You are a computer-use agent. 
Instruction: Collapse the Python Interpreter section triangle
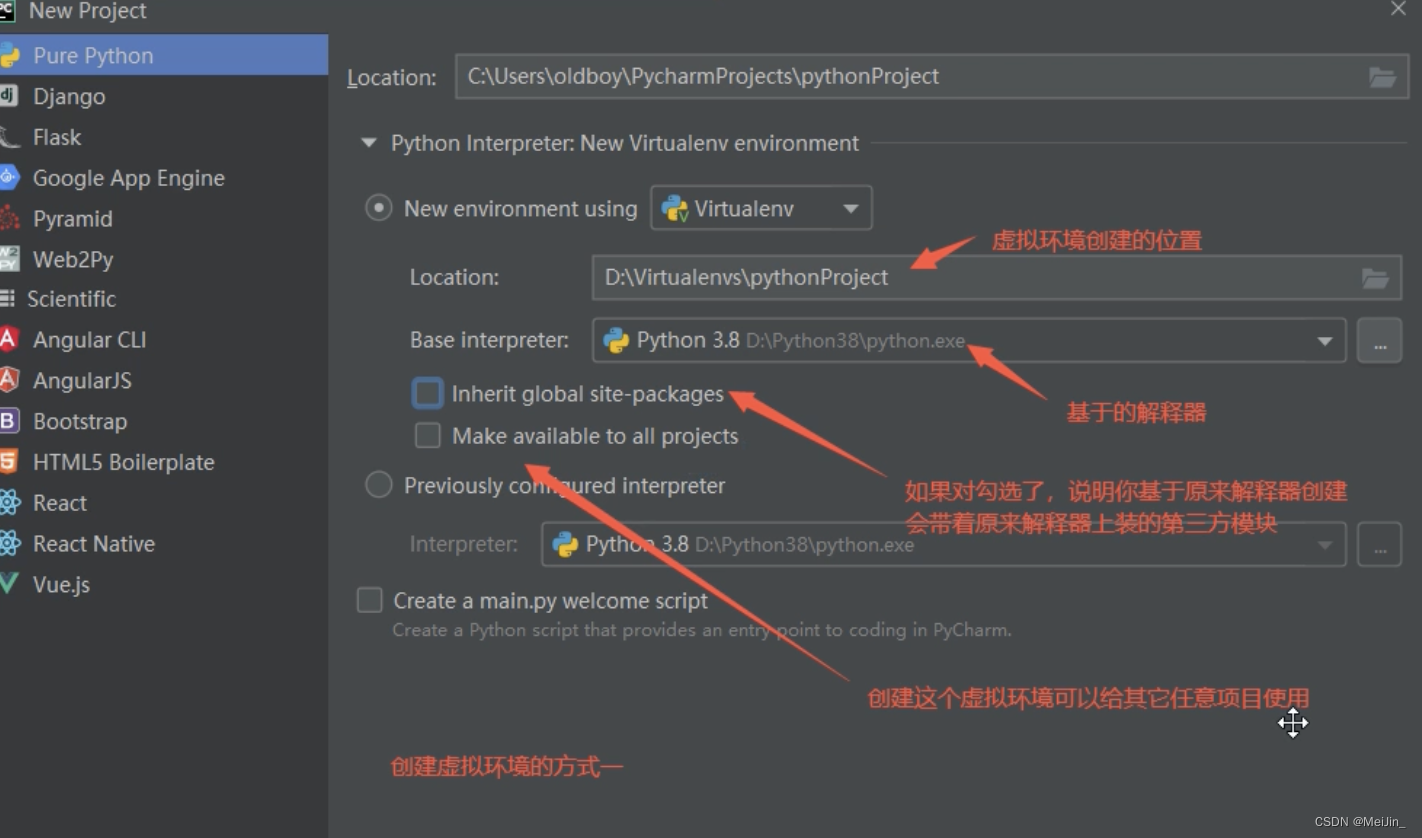click(369, 143)
